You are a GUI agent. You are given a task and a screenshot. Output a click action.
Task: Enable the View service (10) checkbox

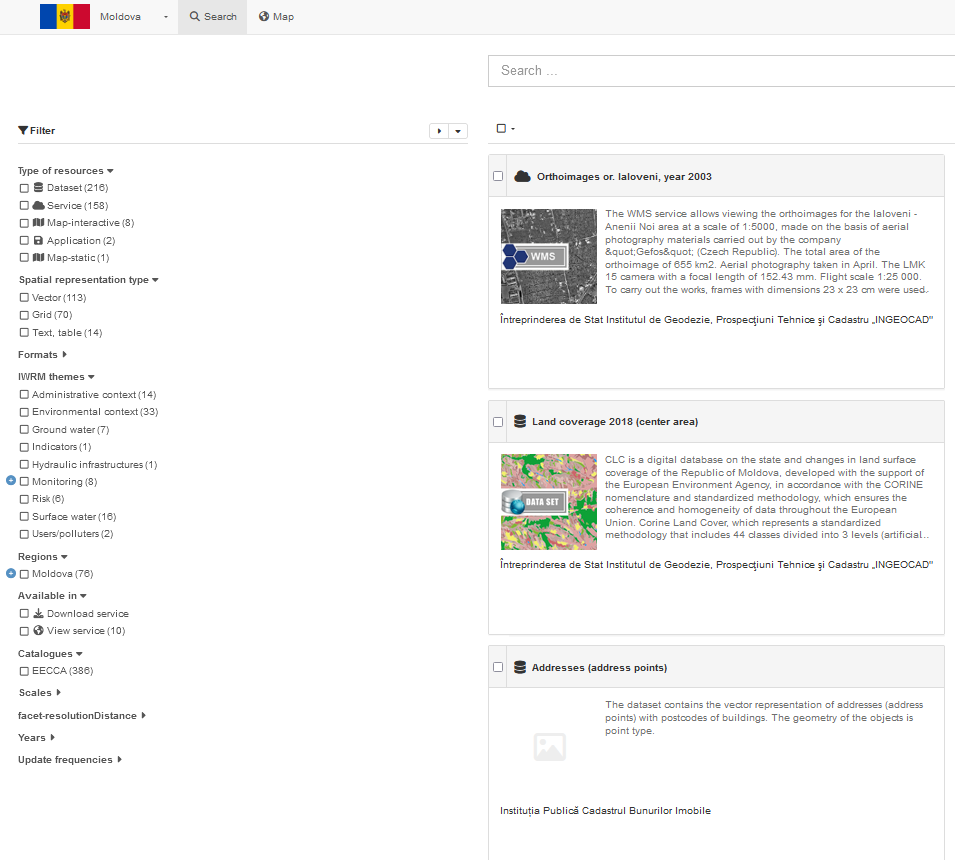(24, 631)
